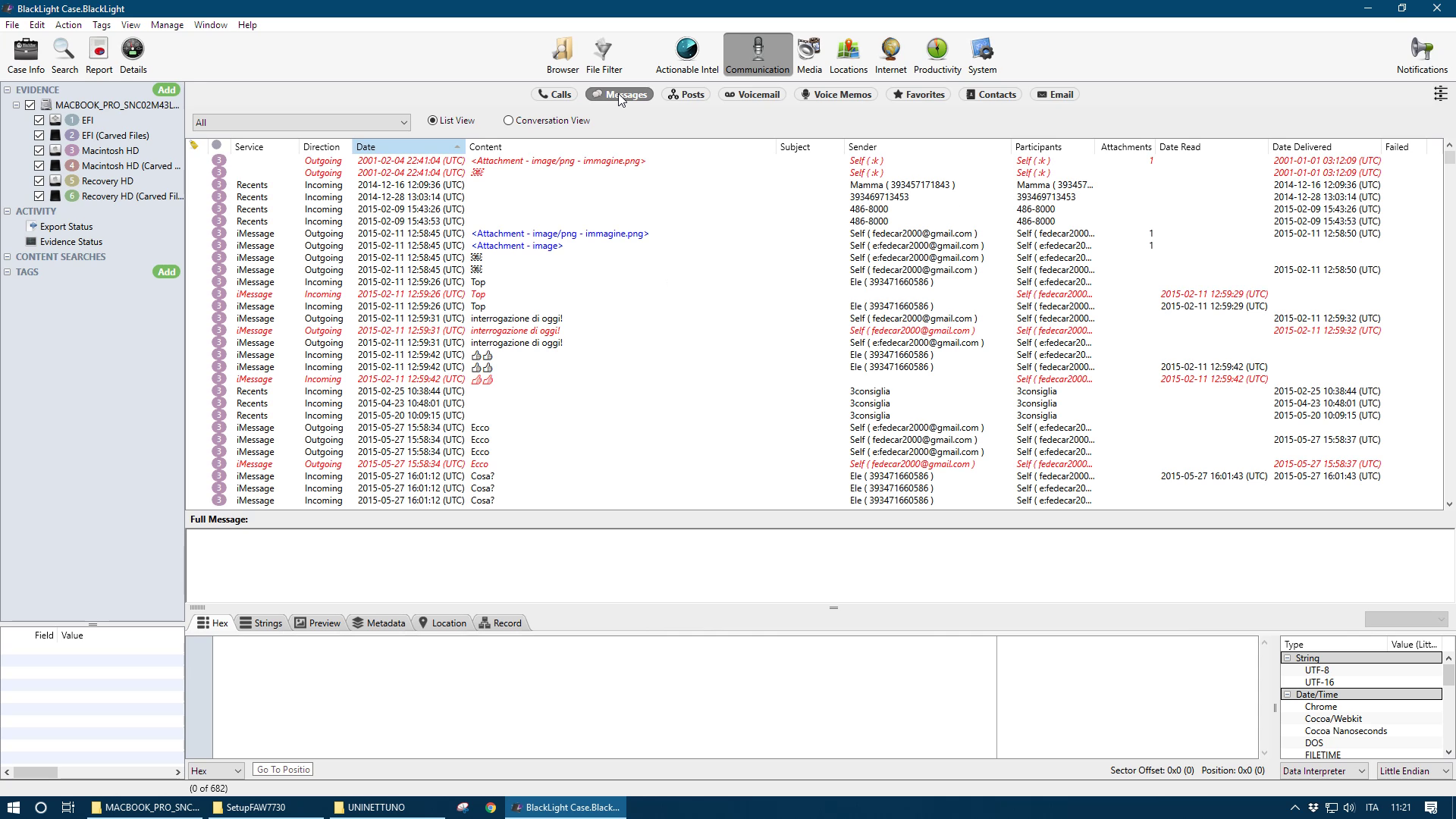1456x819 pixels.
Task: Expand the CONTENT SEARCHES section
Action: [7, 257]
